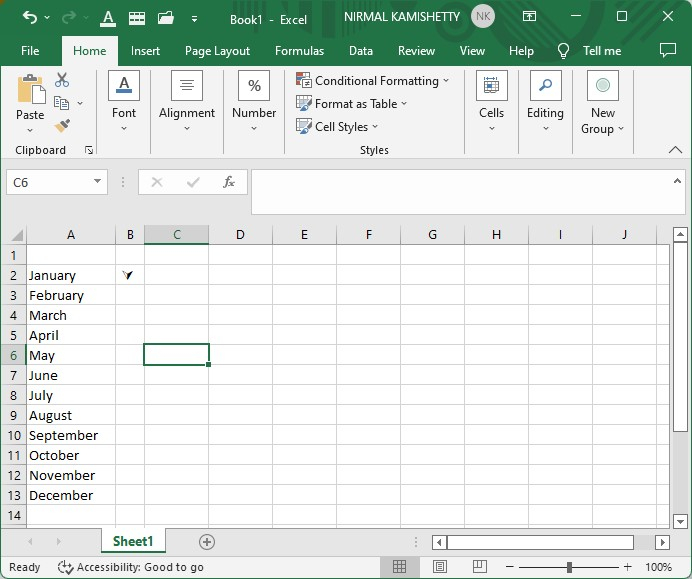Expand the Font group
This screenshot has width=692, height=579.
point(124,101)
